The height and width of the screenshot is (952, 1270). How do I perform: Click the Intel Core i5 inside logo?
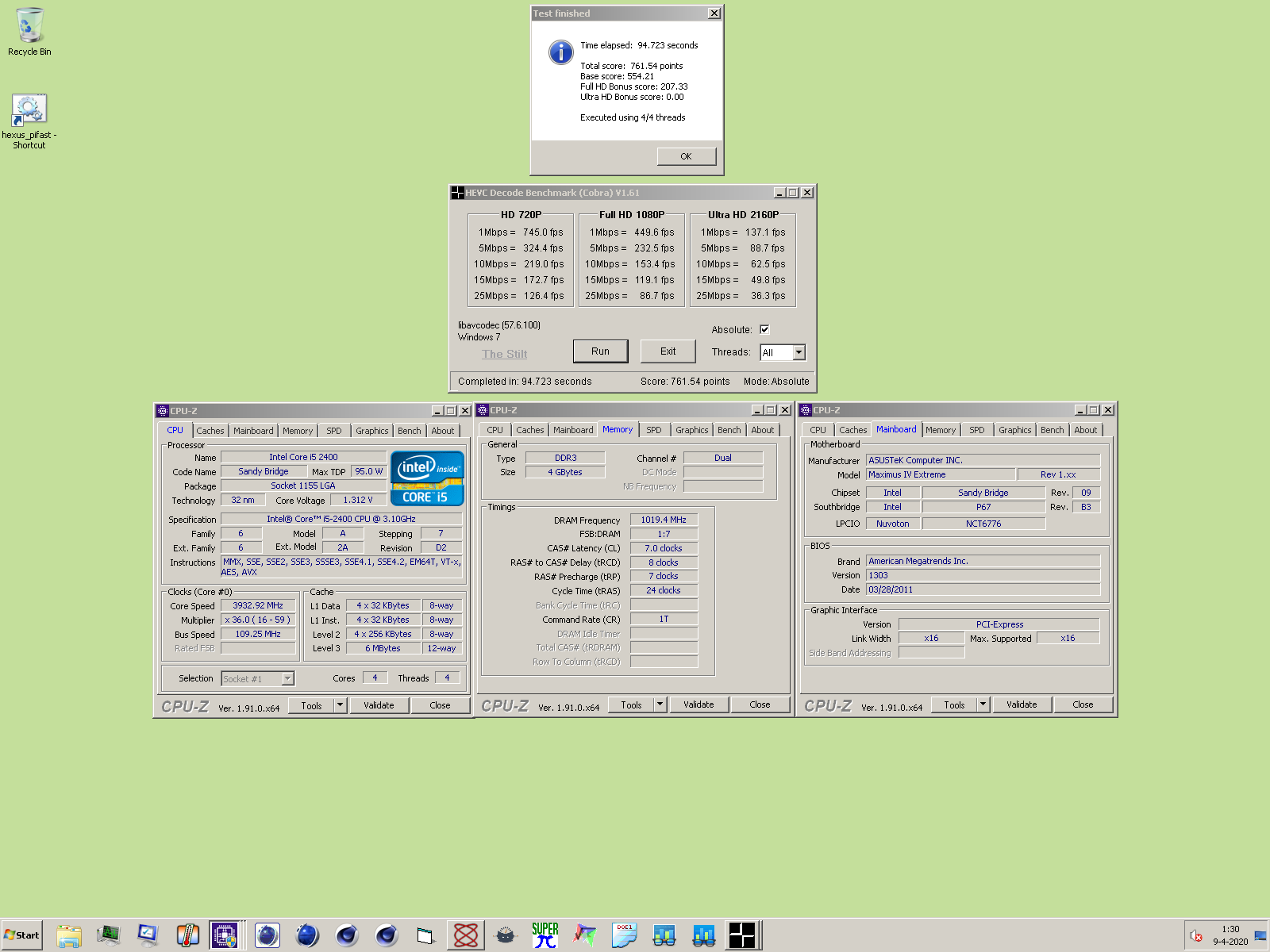pyautogui.click(x=427, y=478)
